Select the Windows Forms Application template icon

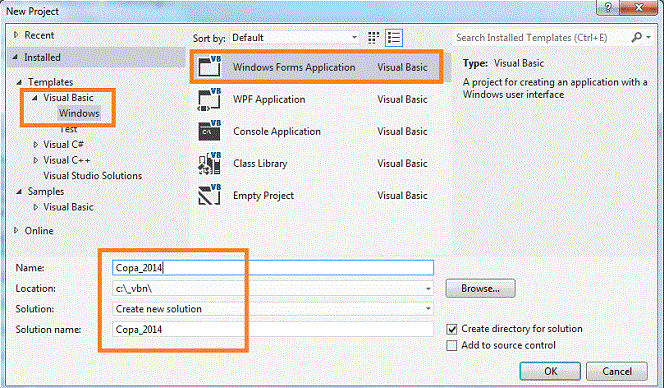(x=210, y=67)
